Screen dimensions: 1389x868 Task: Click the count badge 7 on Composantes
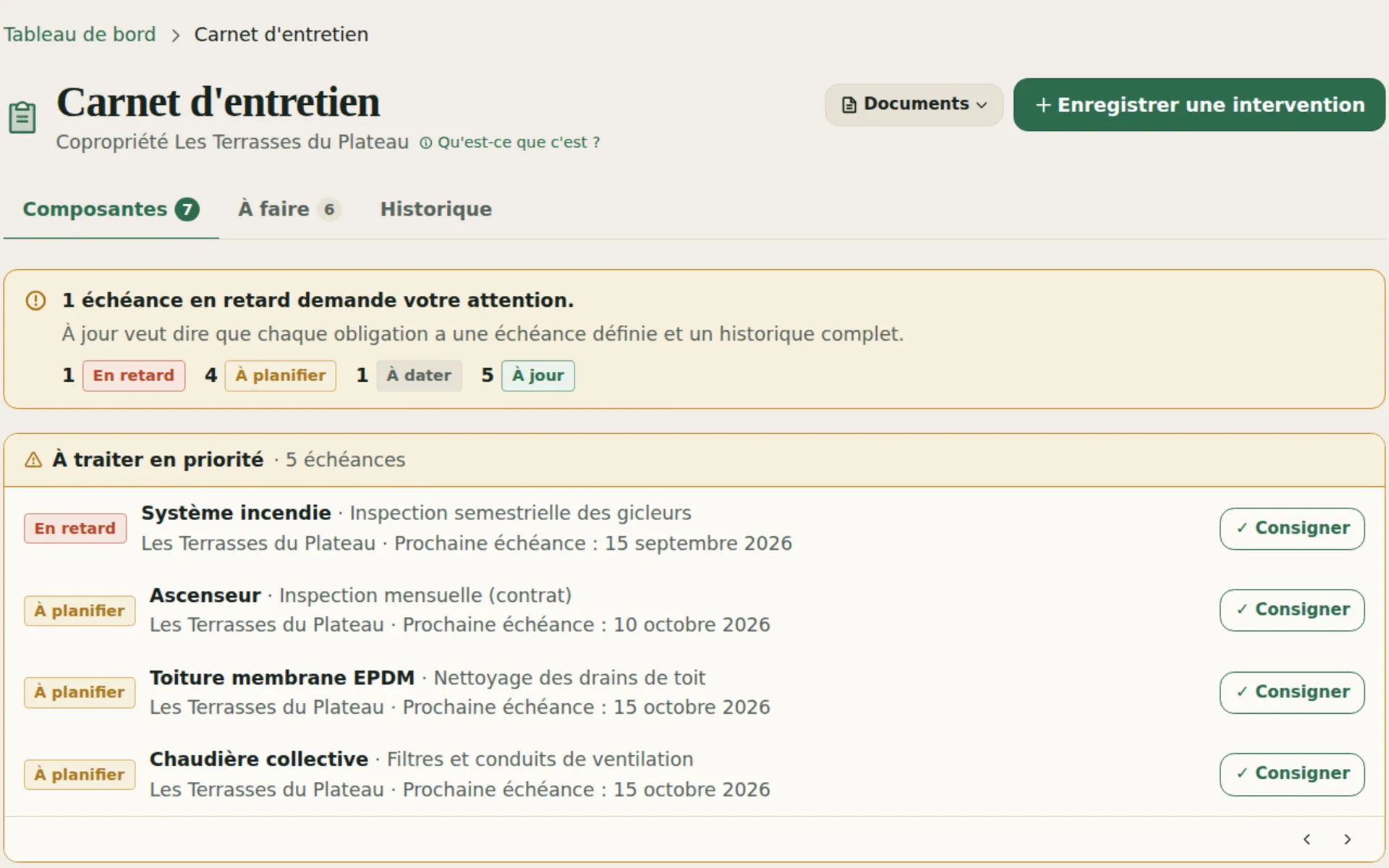(187, 210)
